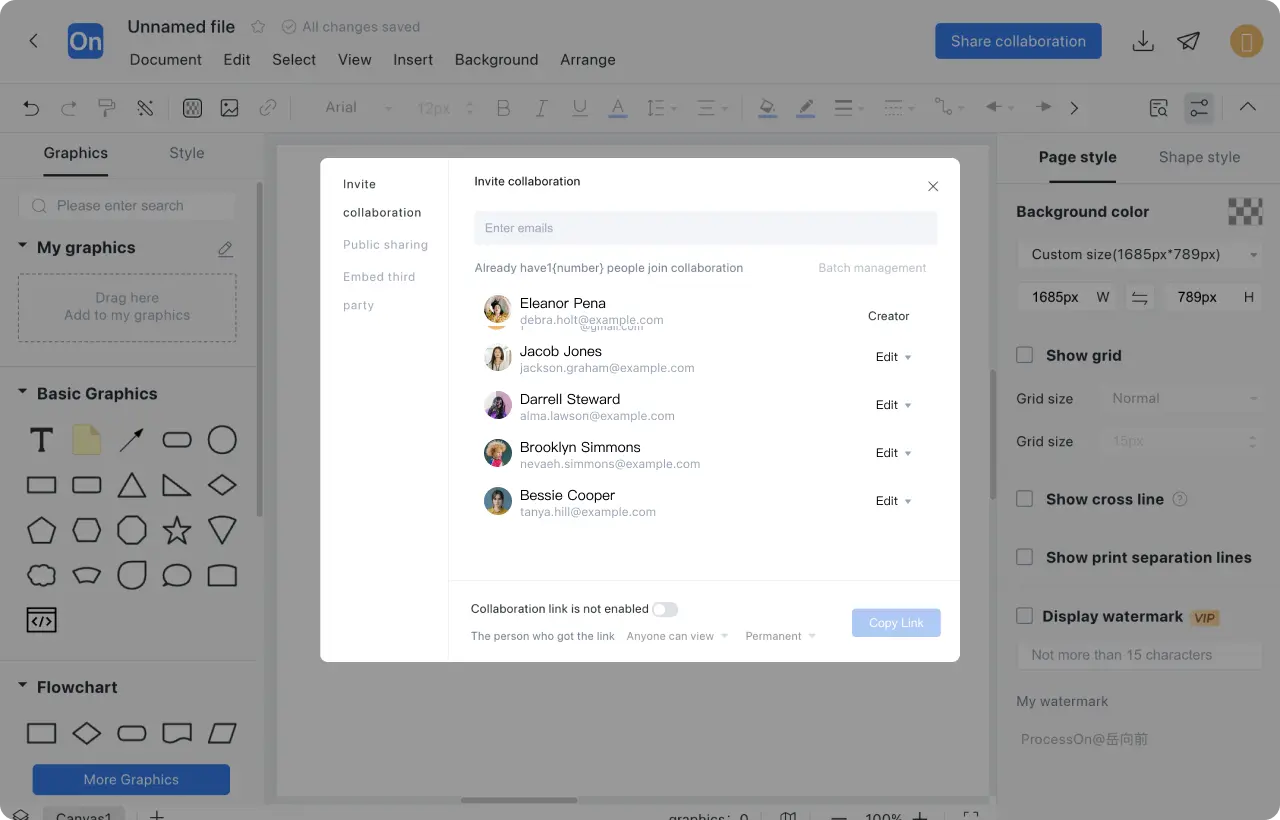Click the Share collaboration button
This screenshot has height=820, width=1280.
point(1018,41)
